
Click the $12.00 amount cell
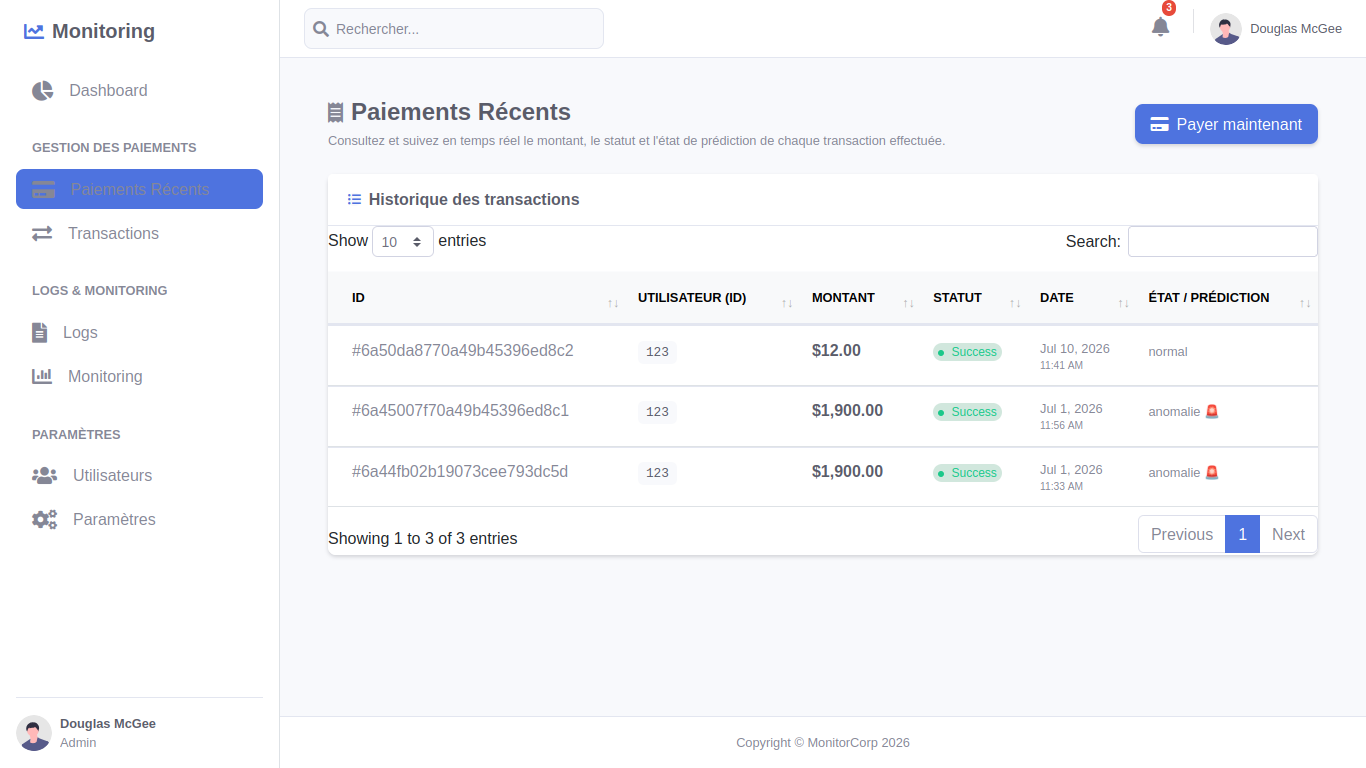pyautogui.click(x=836, y=351)
